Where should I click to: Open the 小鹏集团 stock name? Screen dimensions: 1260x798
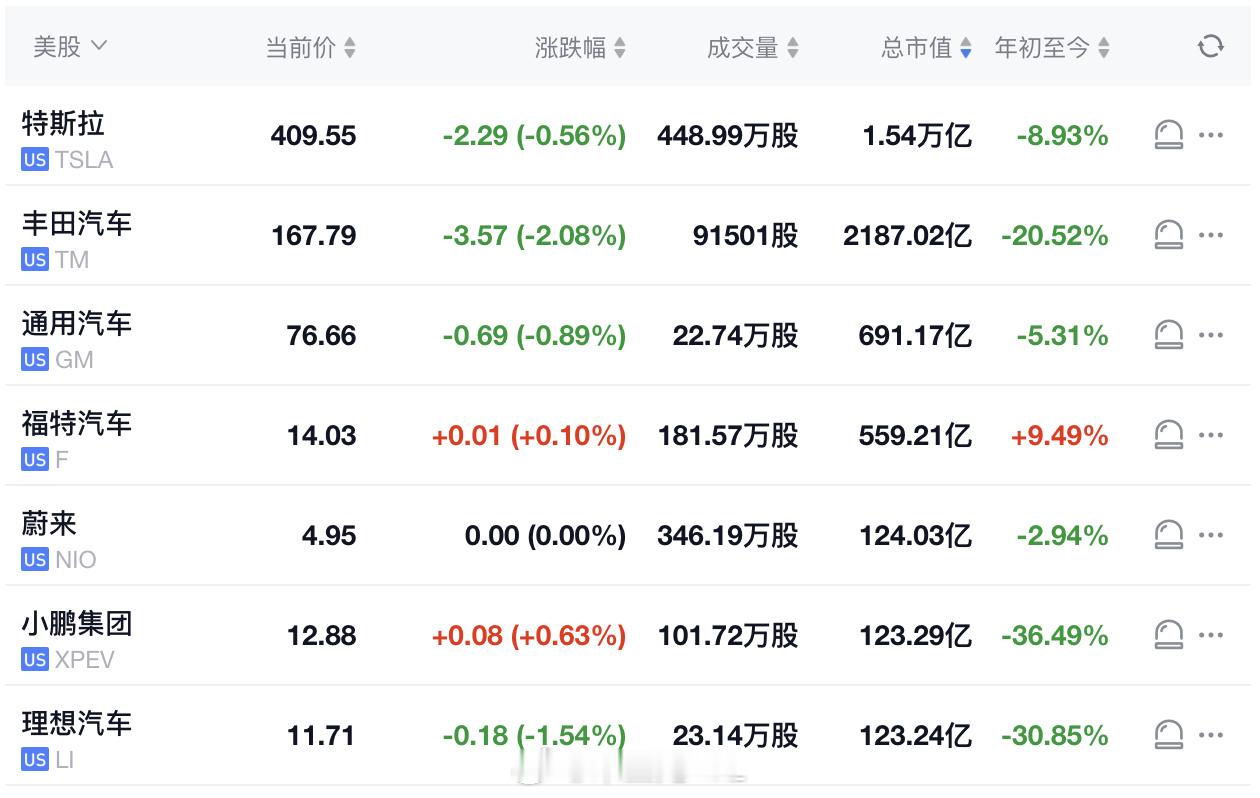coord(77,623)
